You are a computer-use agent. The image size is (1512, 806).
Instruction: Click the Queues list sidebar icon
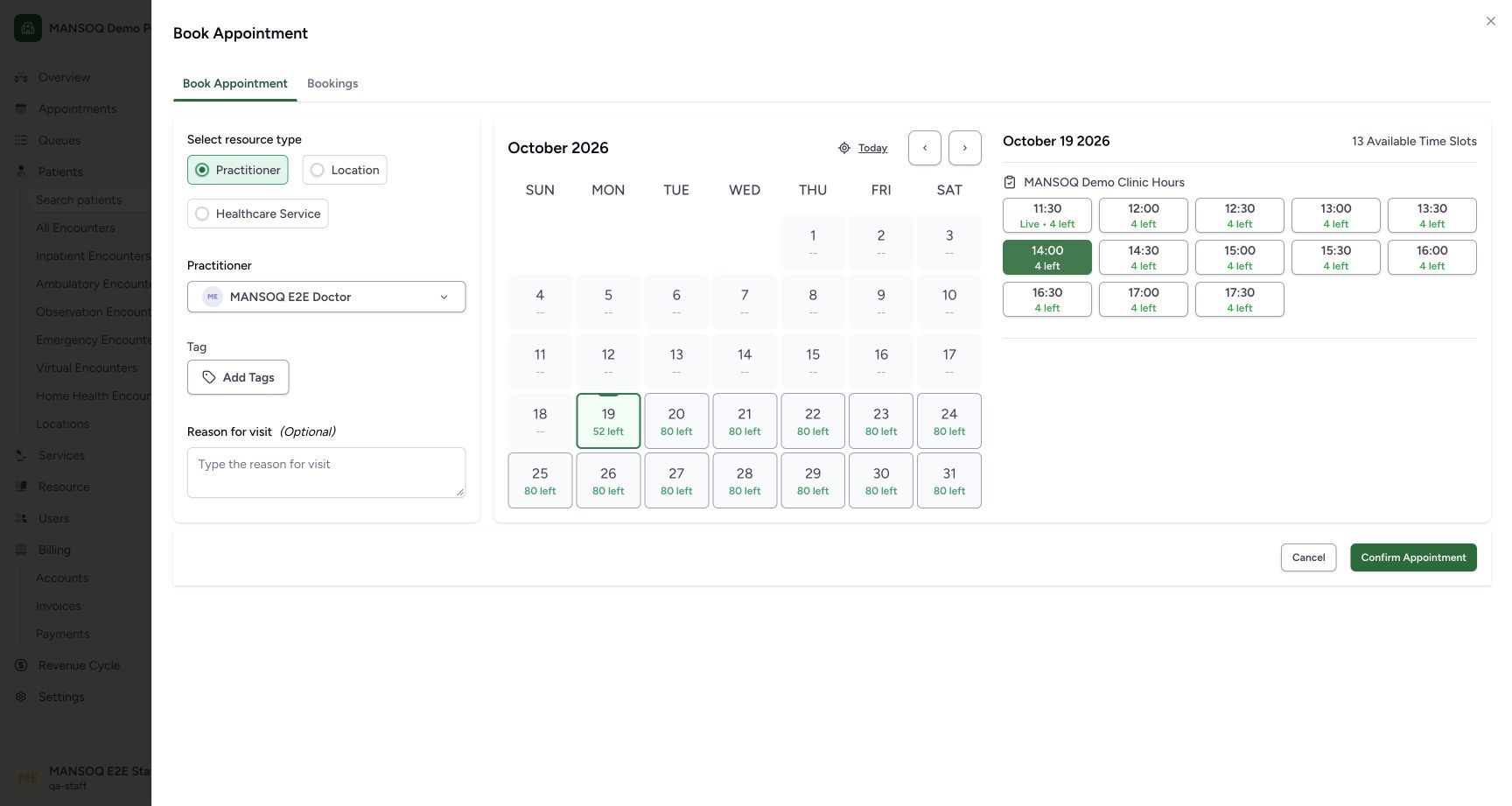tap(21, 140)
